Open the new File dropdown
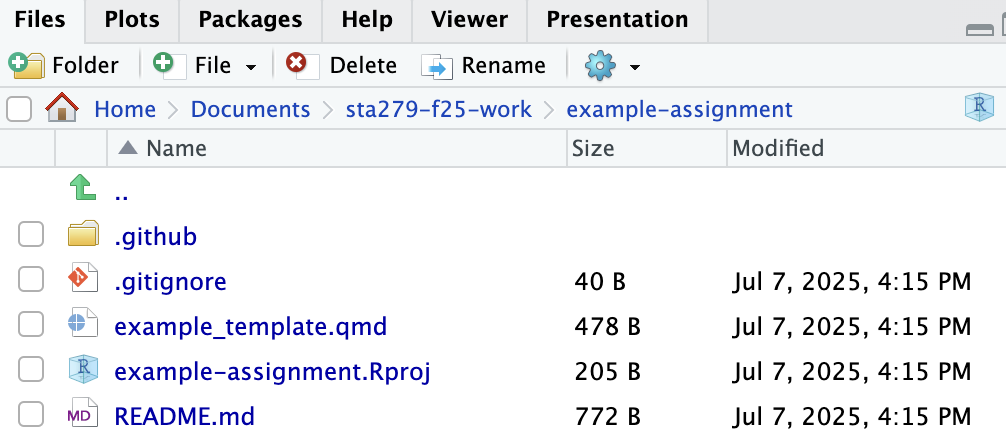Viewport: 1006px width, 446px height. pyautogui.click(x=250, y=67)
